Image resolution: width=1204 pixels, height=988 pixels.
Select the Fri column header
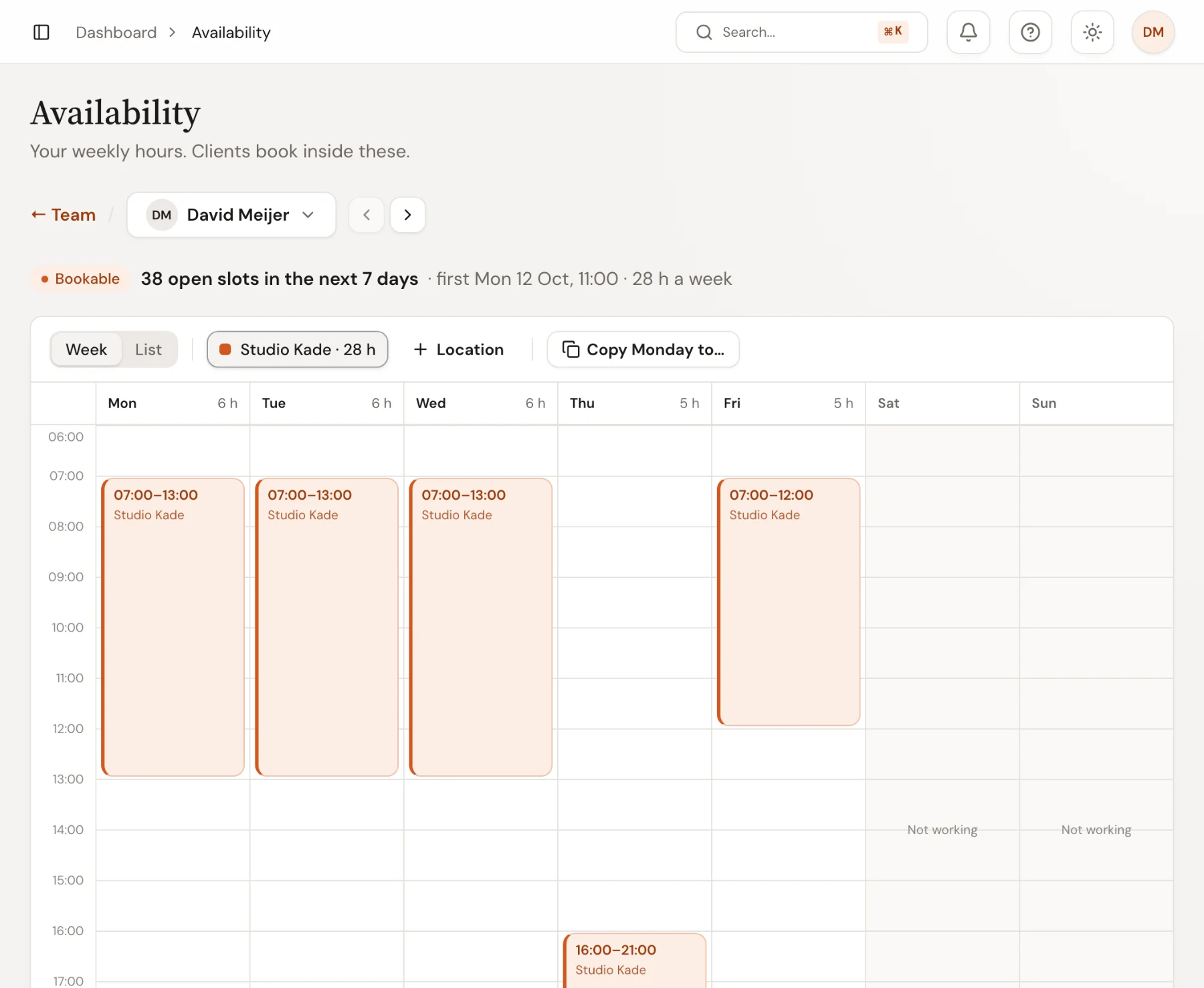(788, 403)
